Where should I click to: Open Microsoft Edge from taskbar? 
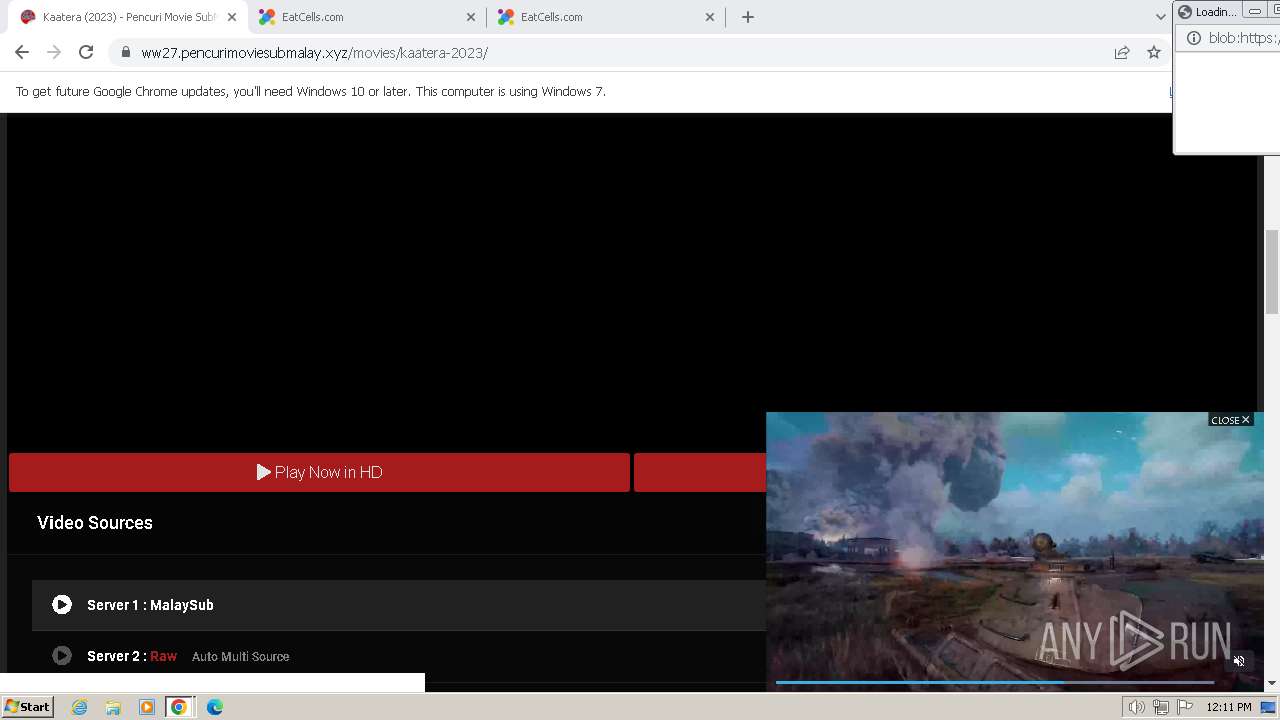point(214,707)
